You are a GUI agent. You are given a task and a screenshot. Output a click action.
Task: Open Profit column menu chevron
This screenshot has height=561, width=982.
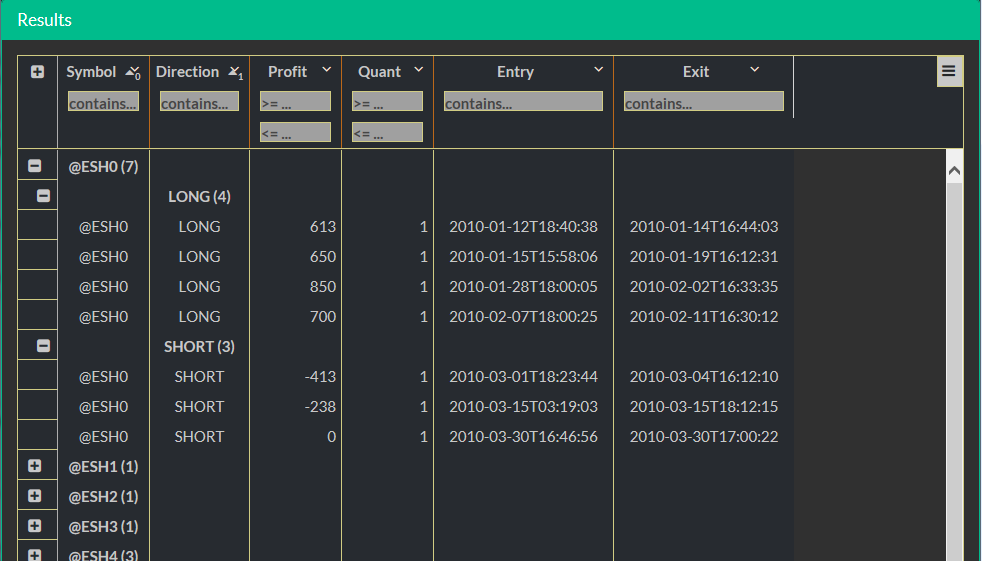coord(326,69)
